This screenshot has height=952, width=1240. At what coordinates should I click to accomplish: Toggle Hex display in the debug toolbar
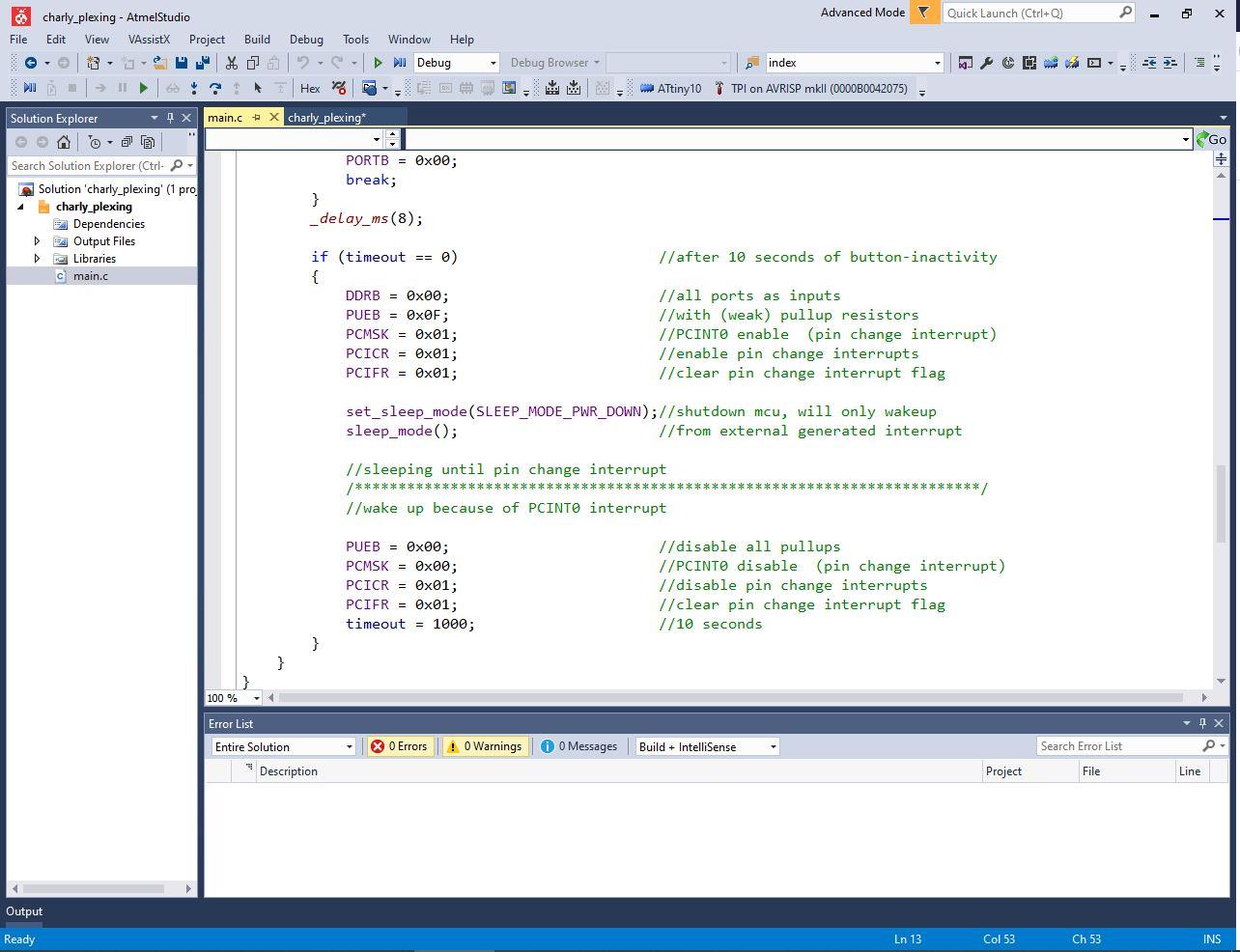(x=310, y=89)
